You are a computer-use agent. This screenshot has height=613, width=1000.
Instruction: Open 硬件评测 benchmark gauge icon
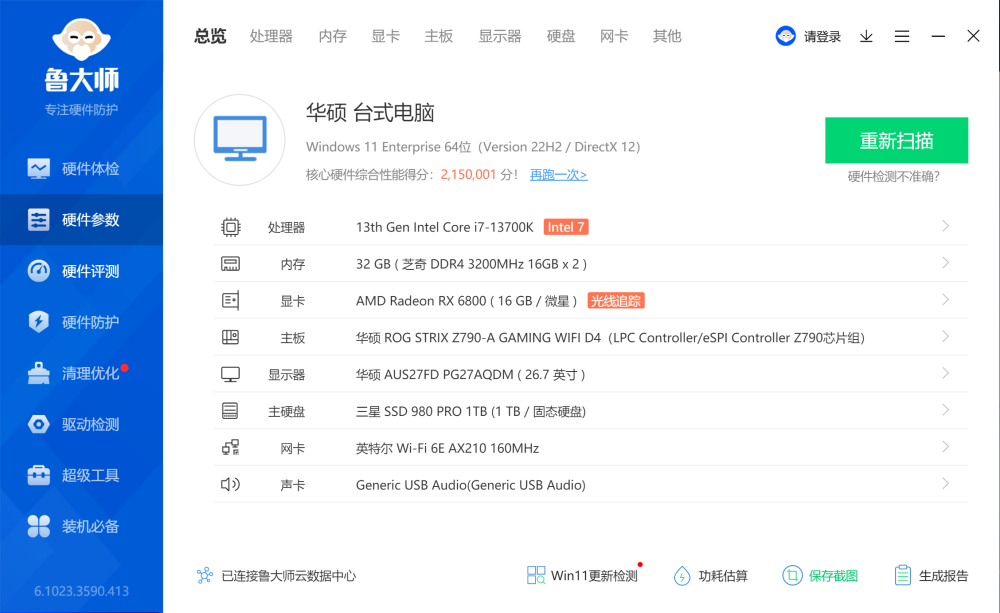coord(38,271)
